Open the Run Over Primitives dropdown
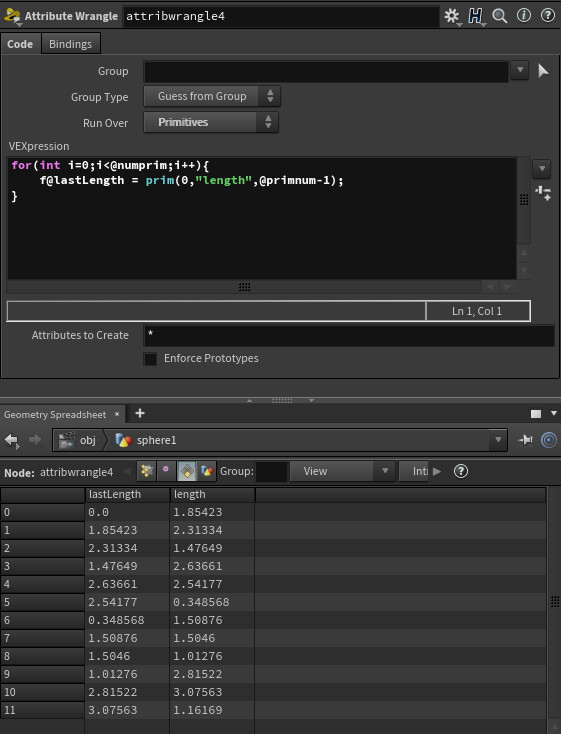The image size is (561, 734). [x=211, y=122]
